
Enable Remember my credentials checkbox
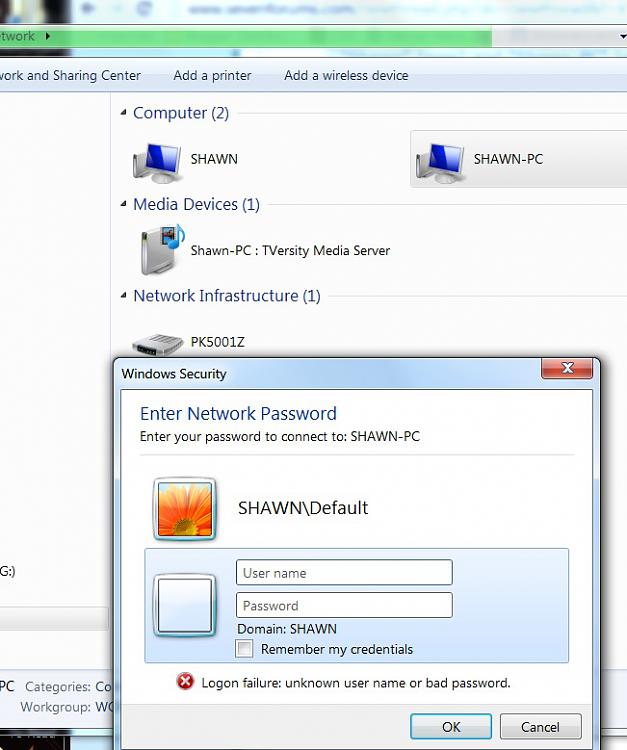[244, 649]
